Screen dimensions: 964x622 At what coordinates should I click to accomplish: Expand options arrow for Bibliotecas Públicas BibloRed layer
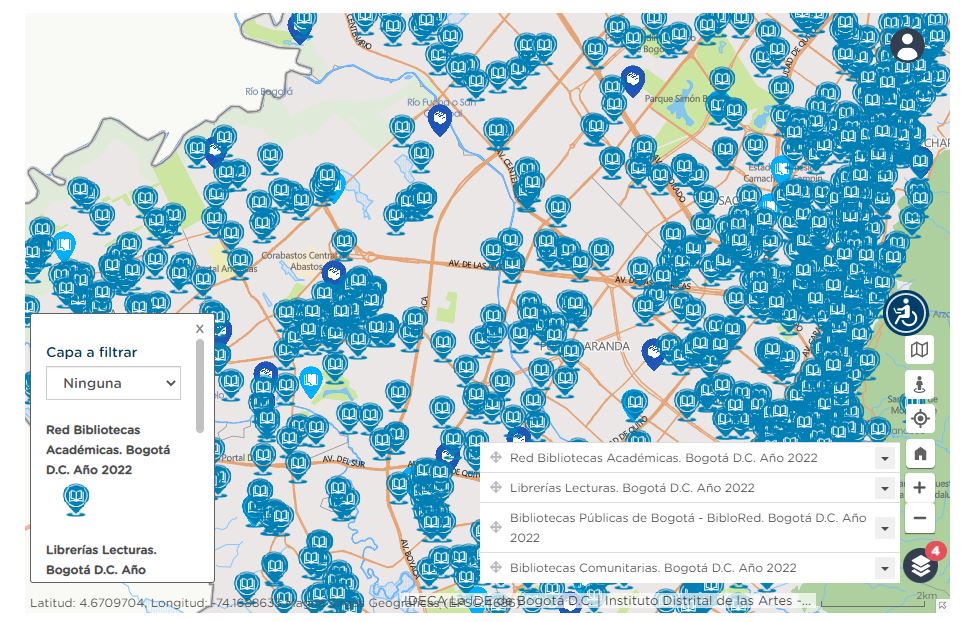coord(884,529)
